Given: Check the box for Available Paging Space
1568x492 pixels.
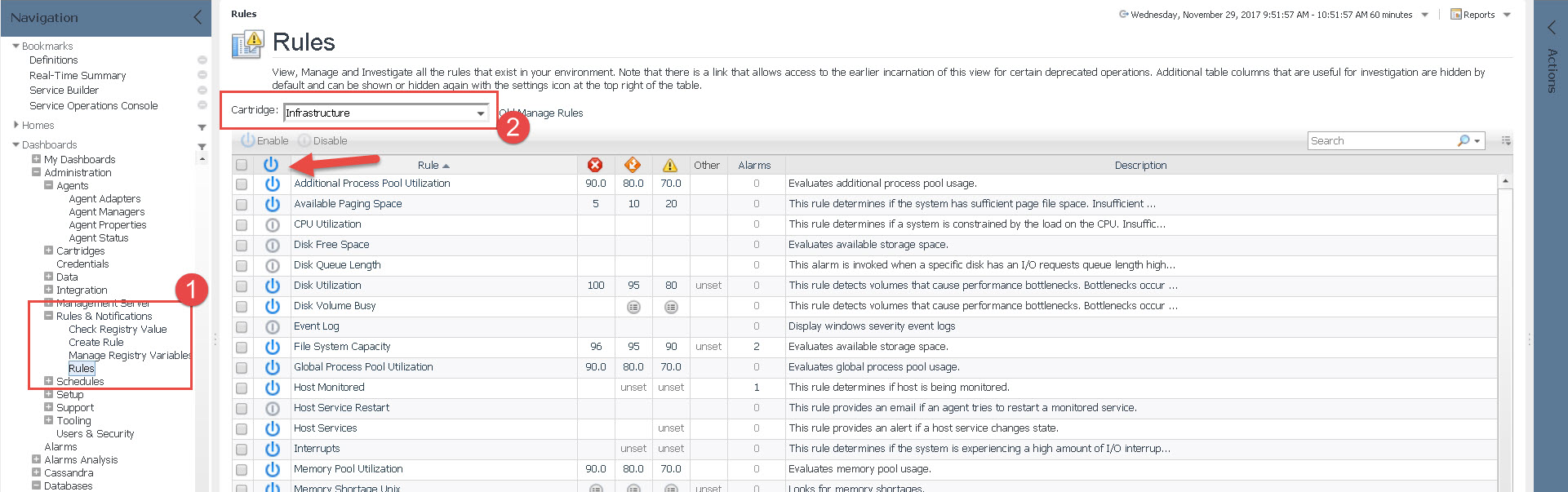Looking at the screenshot, I should 242,205.
